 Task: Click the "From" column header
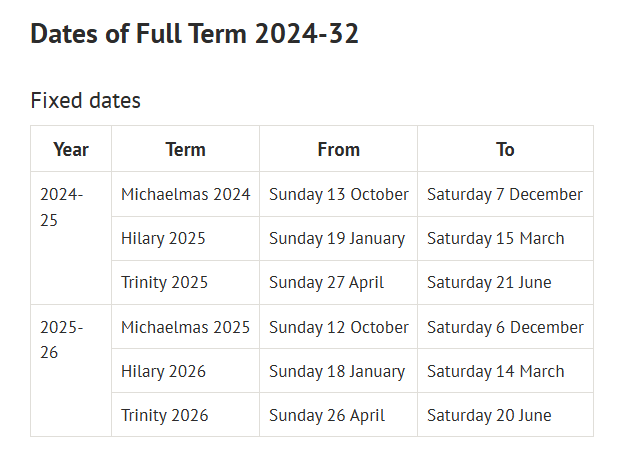click(338, 149)
